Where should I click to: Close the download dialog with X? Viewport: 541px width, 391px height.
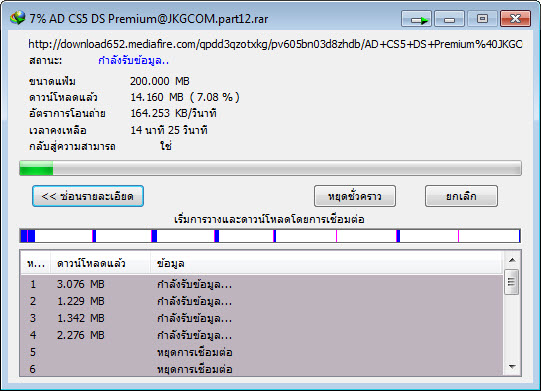pyautogui.click(x=515, y=19)
